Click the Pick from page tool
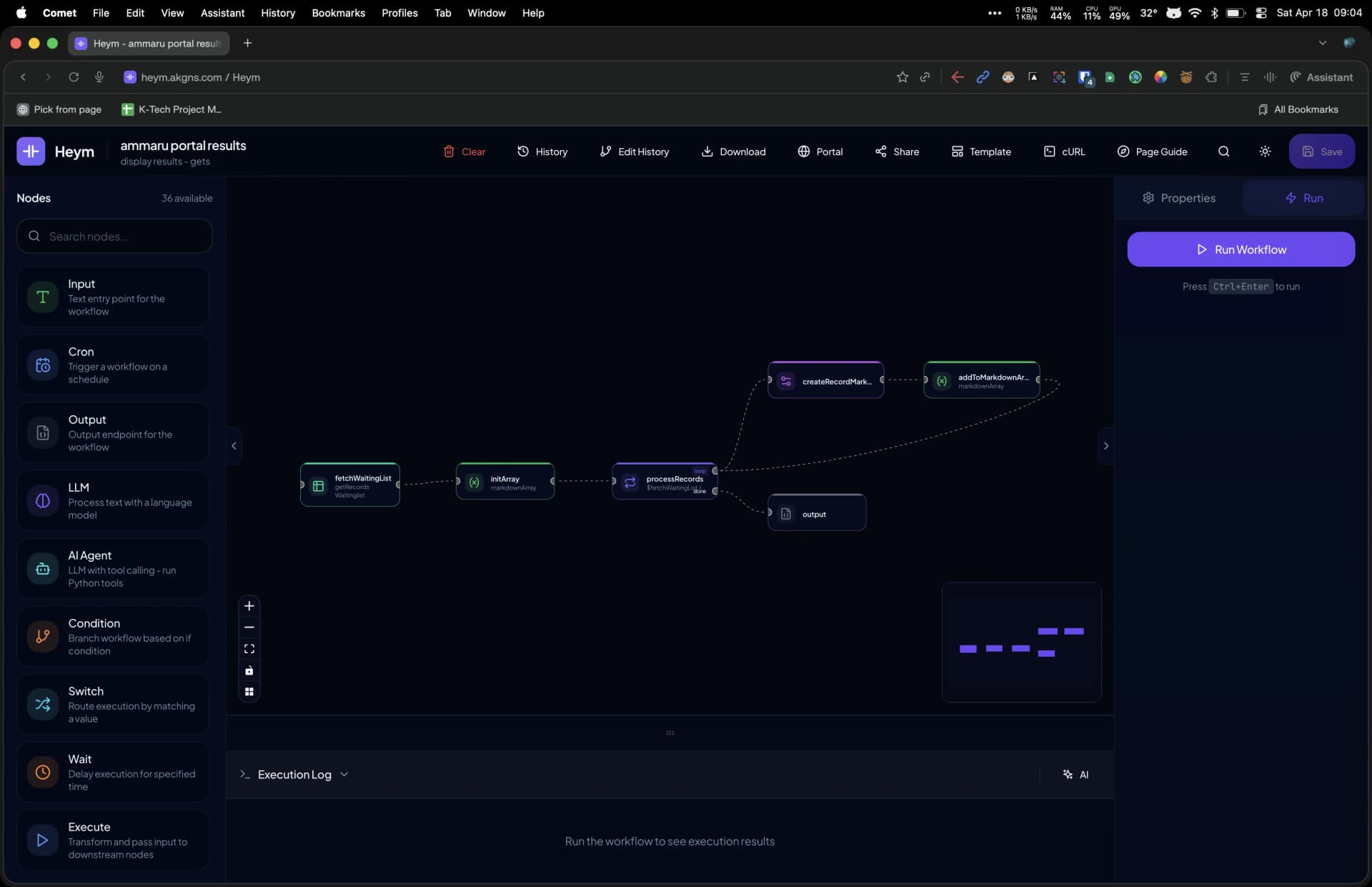 coord(59,109)
